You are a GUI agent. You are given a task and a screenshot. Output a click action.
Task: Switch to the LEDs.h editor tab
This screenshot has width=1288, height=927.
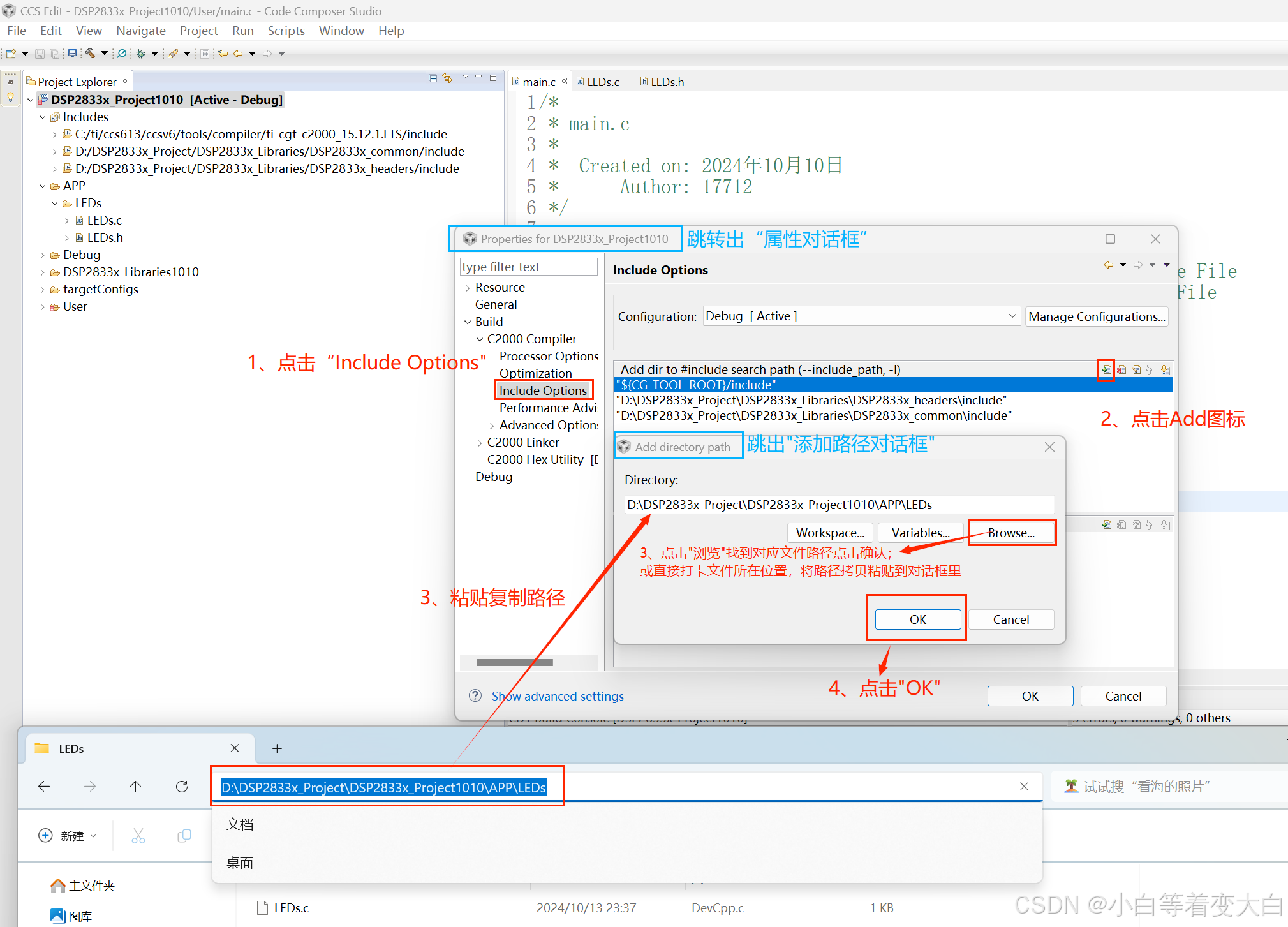click(x=667, y=82)
